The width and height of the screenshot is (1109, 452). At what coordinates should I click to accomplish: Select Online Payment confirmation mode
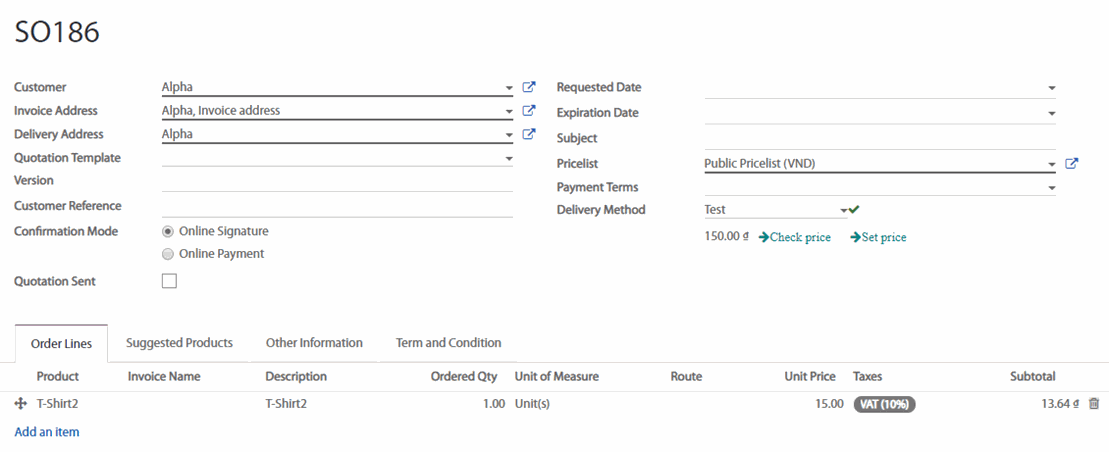[168, 254]
